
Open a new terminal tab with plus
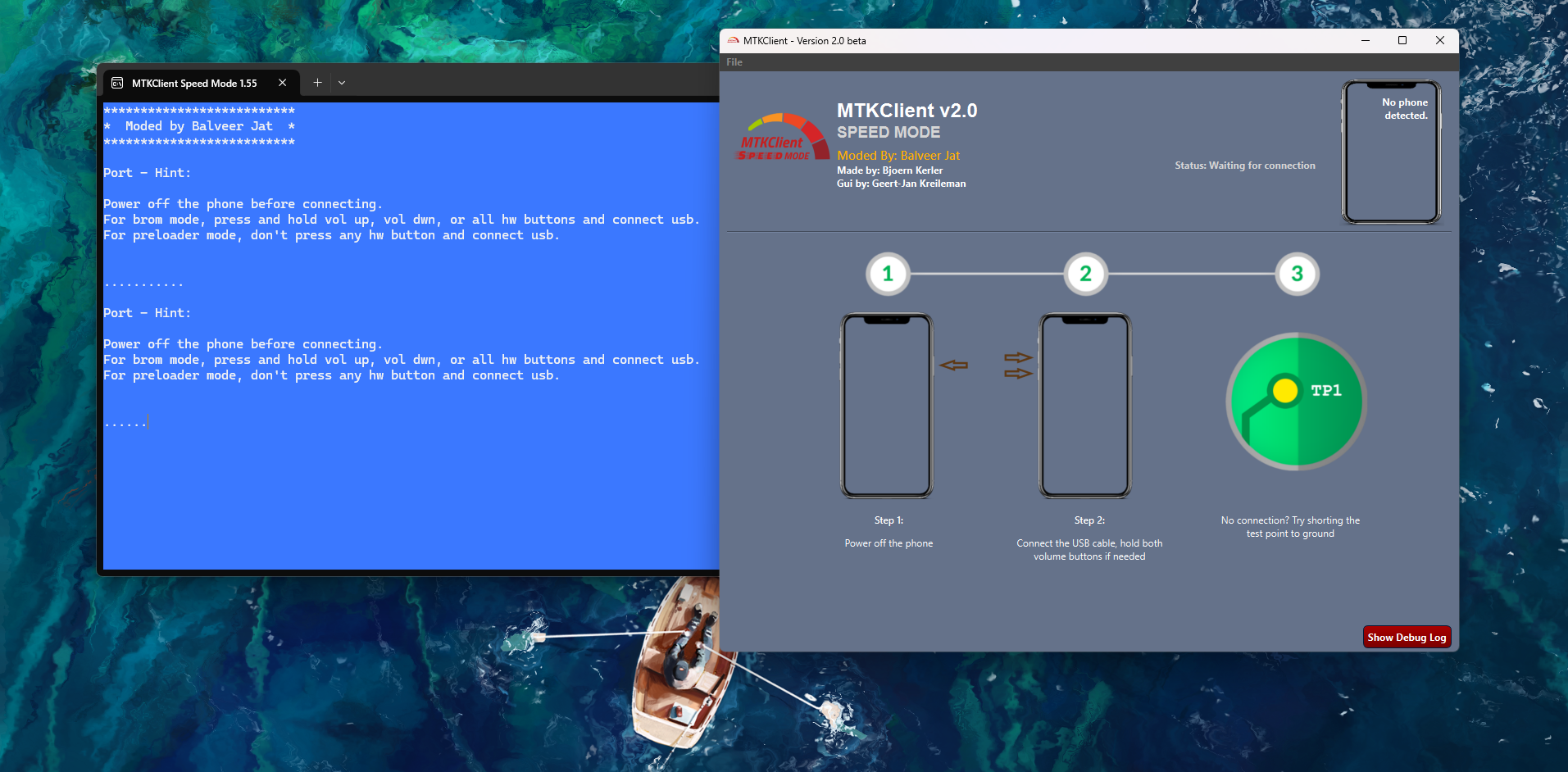[317, 83]
